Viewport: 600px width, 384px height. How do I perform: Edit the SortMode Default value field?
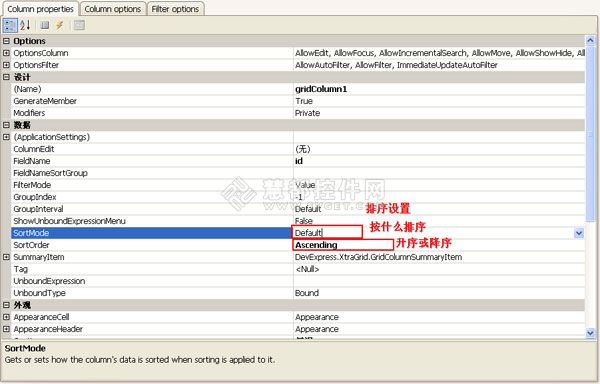[x=328, y=233]
